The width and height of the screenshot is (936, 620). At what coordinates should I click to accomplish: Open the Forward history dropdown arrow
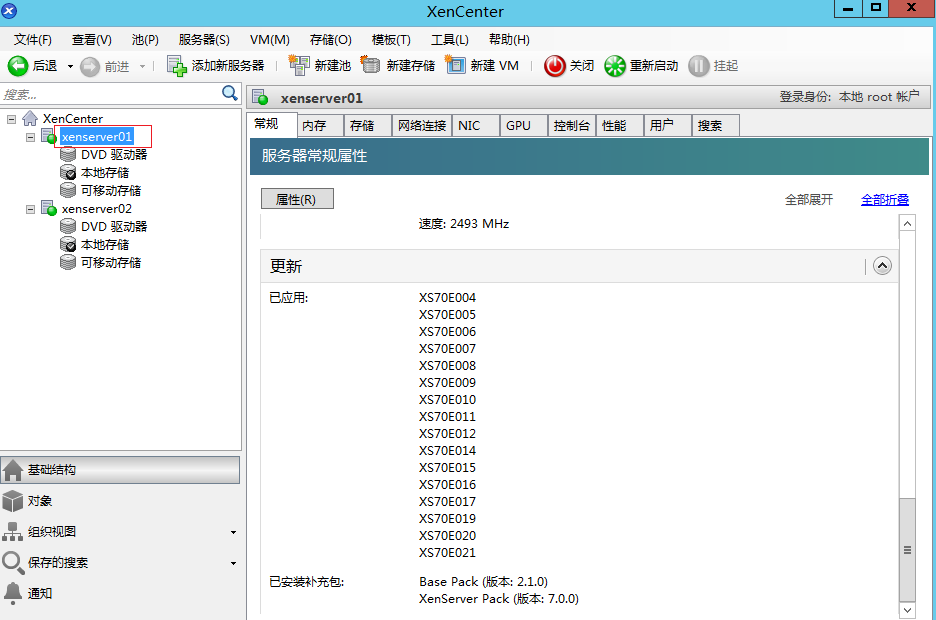point(143,66)
